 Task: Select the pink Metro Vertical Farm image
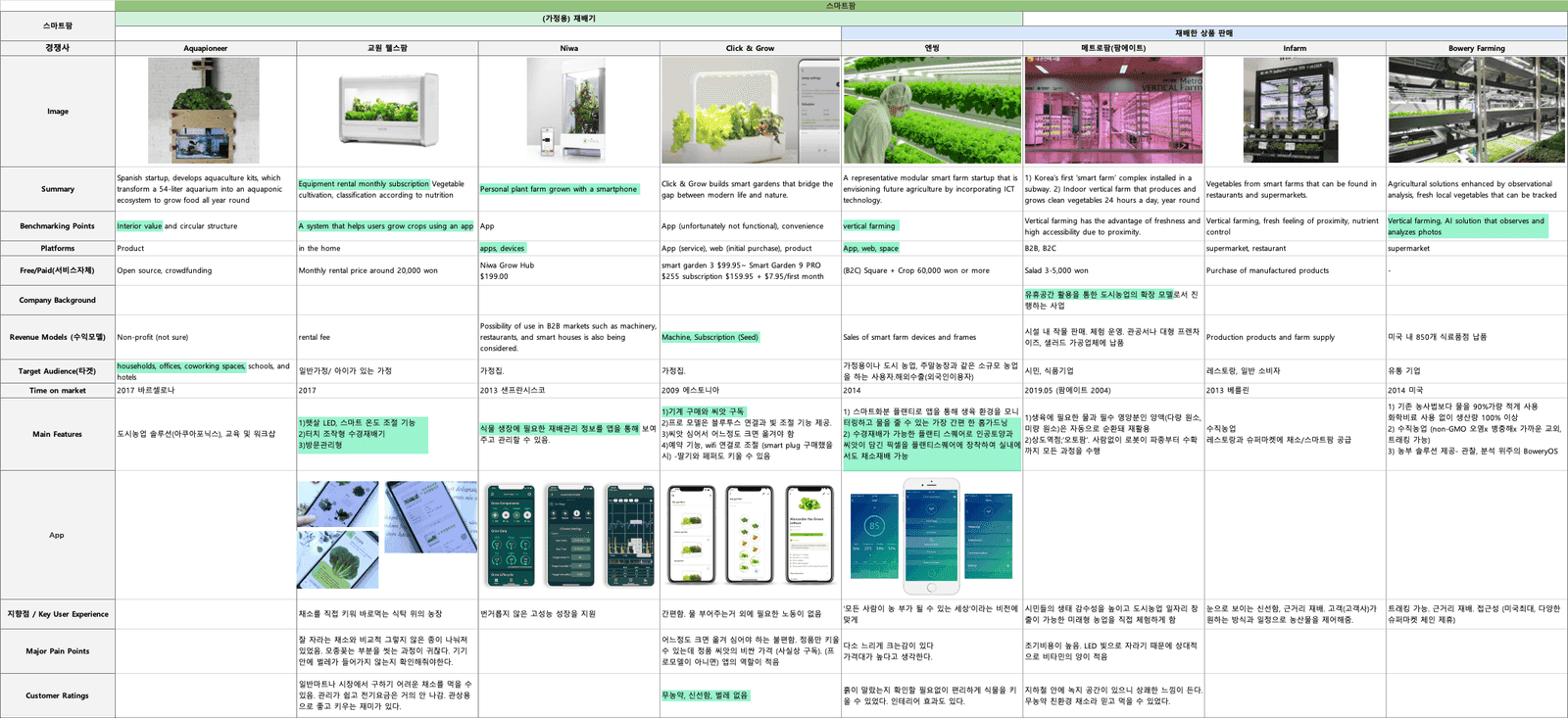(1113, 110)
